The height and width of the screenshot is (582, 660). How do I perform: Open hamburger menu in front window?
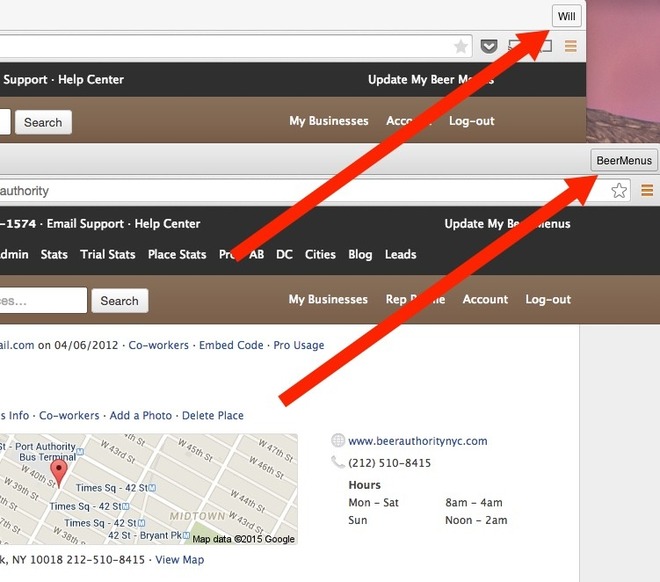click(647, 190)
